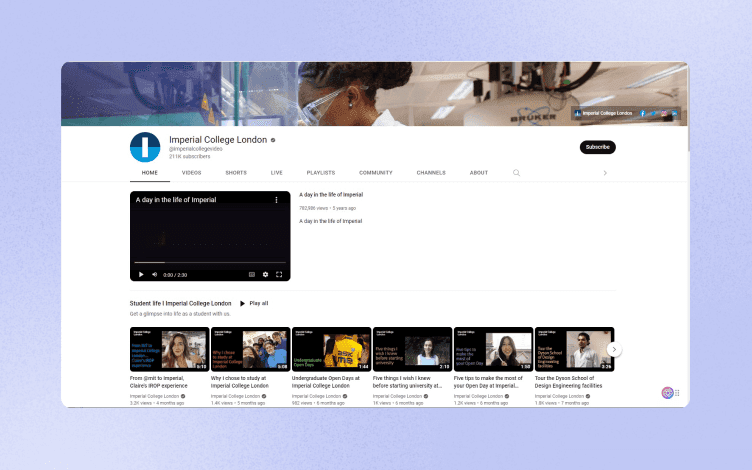Subscribe to the Imperial College London channel
Image resolution: width=752 pixels, height=470 pixels.
(x=598, y=147)
